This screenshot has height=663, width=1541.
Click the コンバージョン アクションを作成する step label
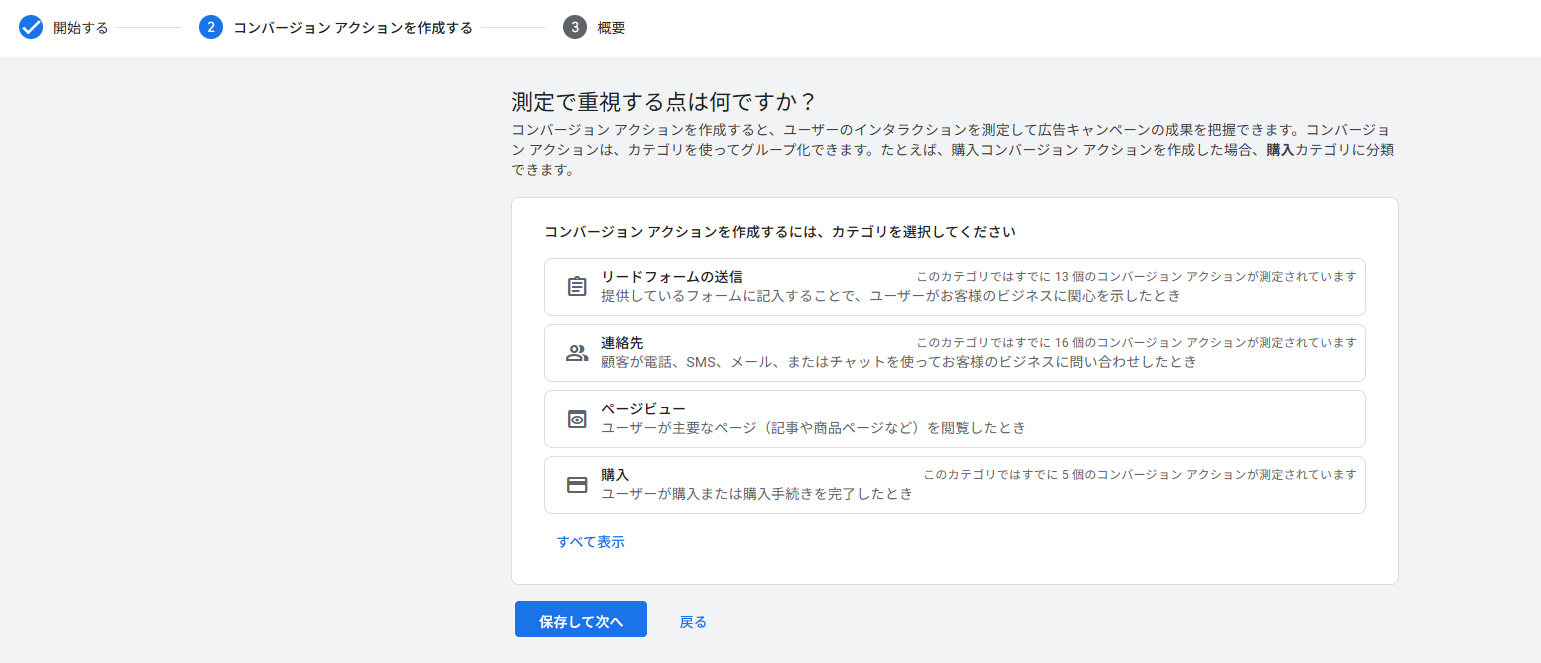[352, 28]
